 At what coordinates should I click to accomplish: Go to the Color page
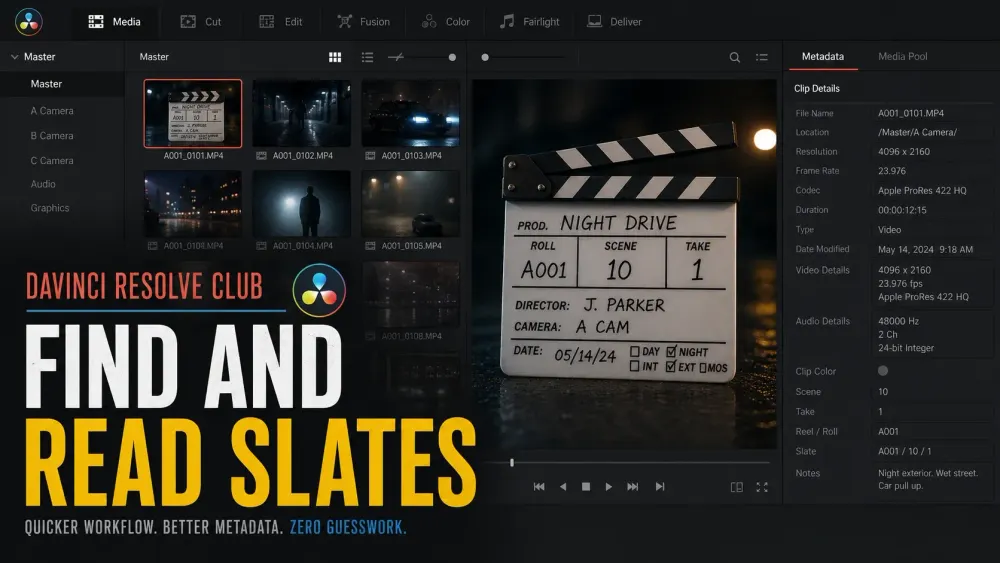(x=446, y=22)
